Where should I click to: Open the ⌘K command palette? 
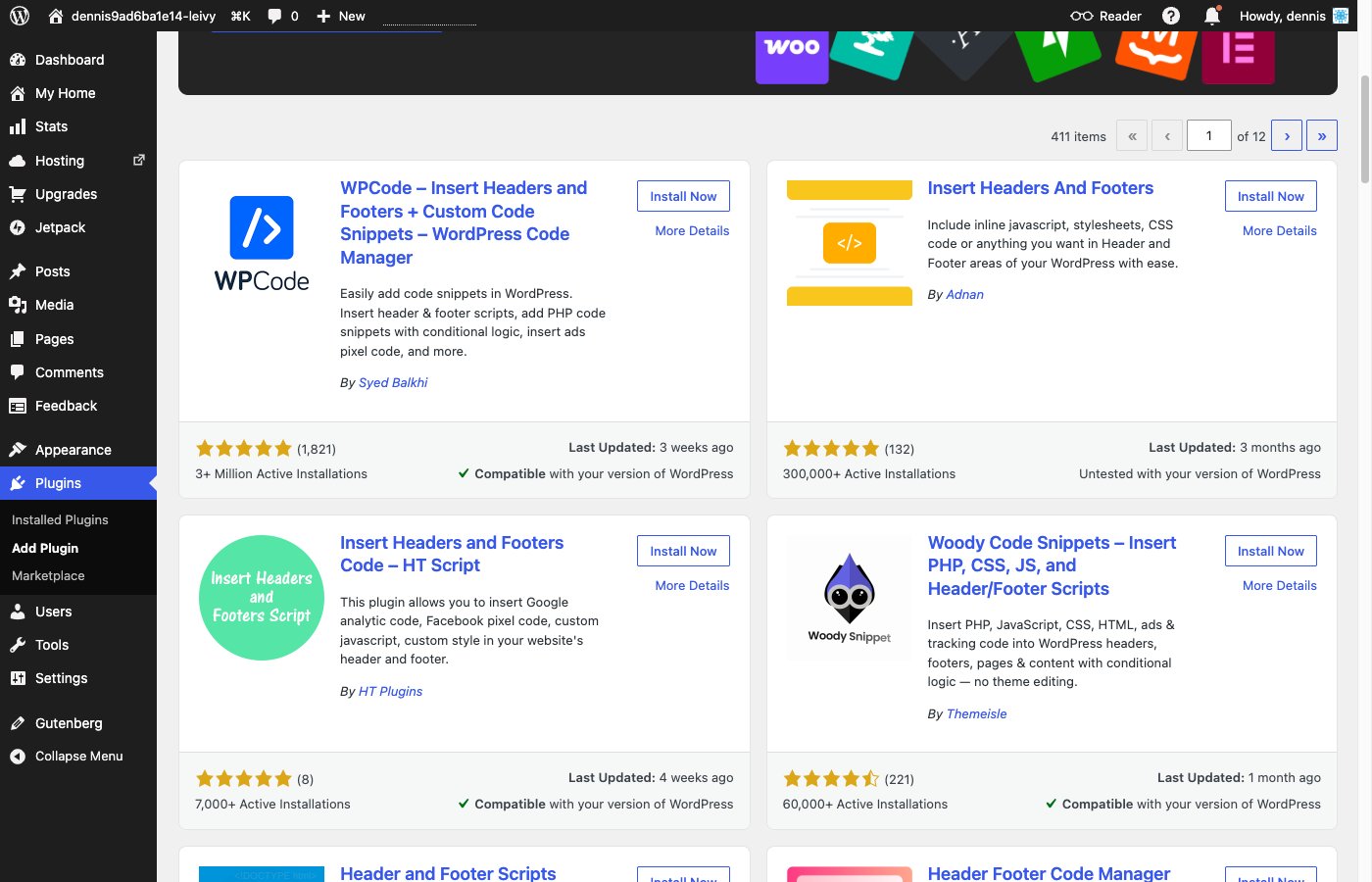(241, 16)
